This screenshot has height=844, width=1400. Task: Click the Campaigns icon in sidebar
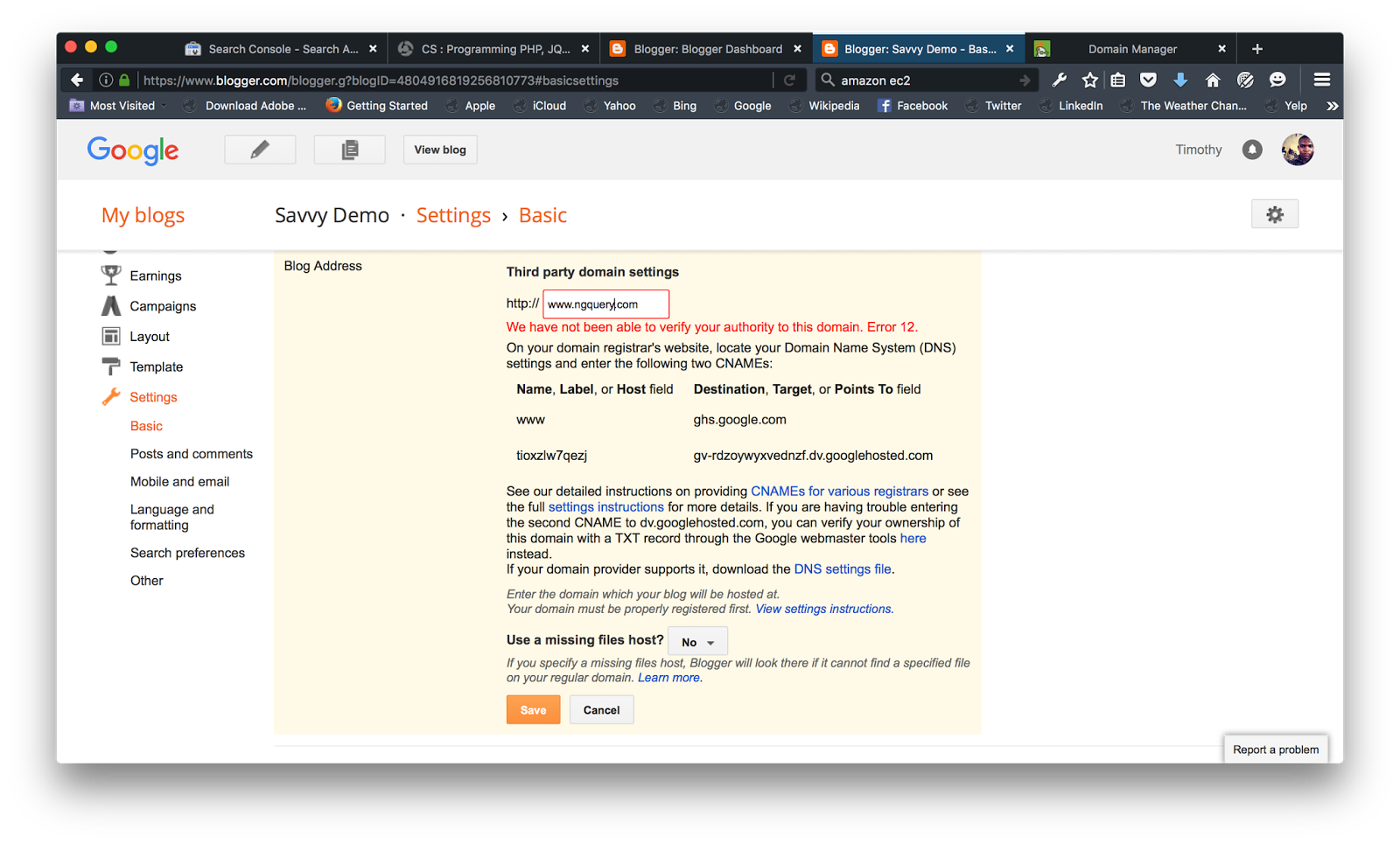click(x=111, y=306)
